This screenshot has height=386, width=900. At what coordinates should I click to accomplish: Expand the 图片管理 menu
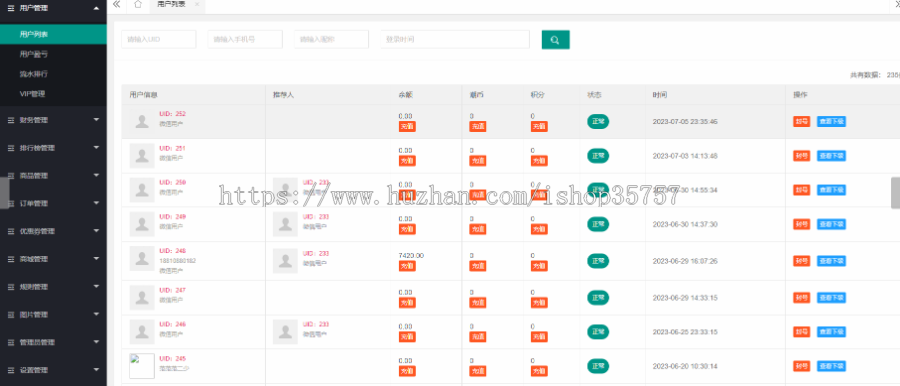pyautogui.click(x=53, y=315)
